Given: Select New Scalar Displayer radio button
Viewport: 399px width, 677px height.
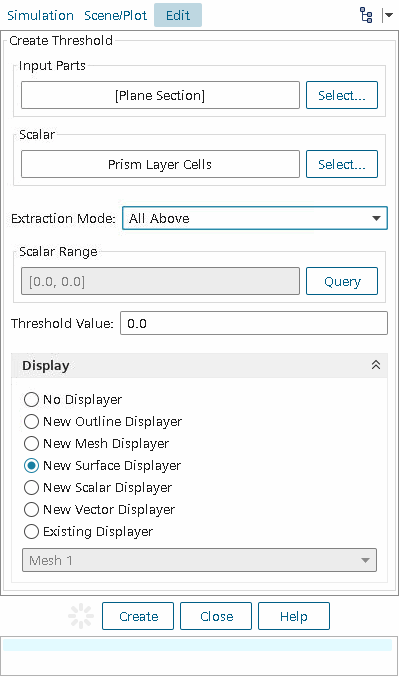Looking at the screenshot, I should (x=98, y=487).
